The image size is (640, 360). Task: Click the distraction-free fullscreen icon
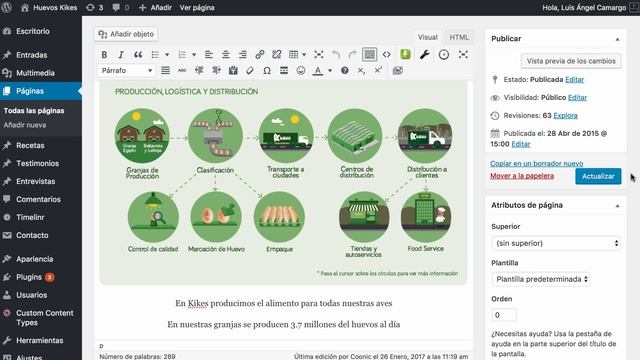coord(463,54)
